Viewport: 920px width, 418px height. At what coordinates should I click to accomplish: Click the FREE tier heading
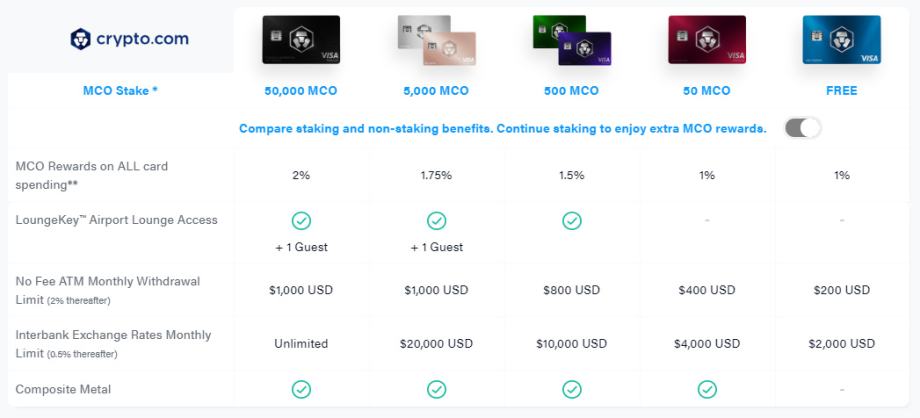pos(841,91)
